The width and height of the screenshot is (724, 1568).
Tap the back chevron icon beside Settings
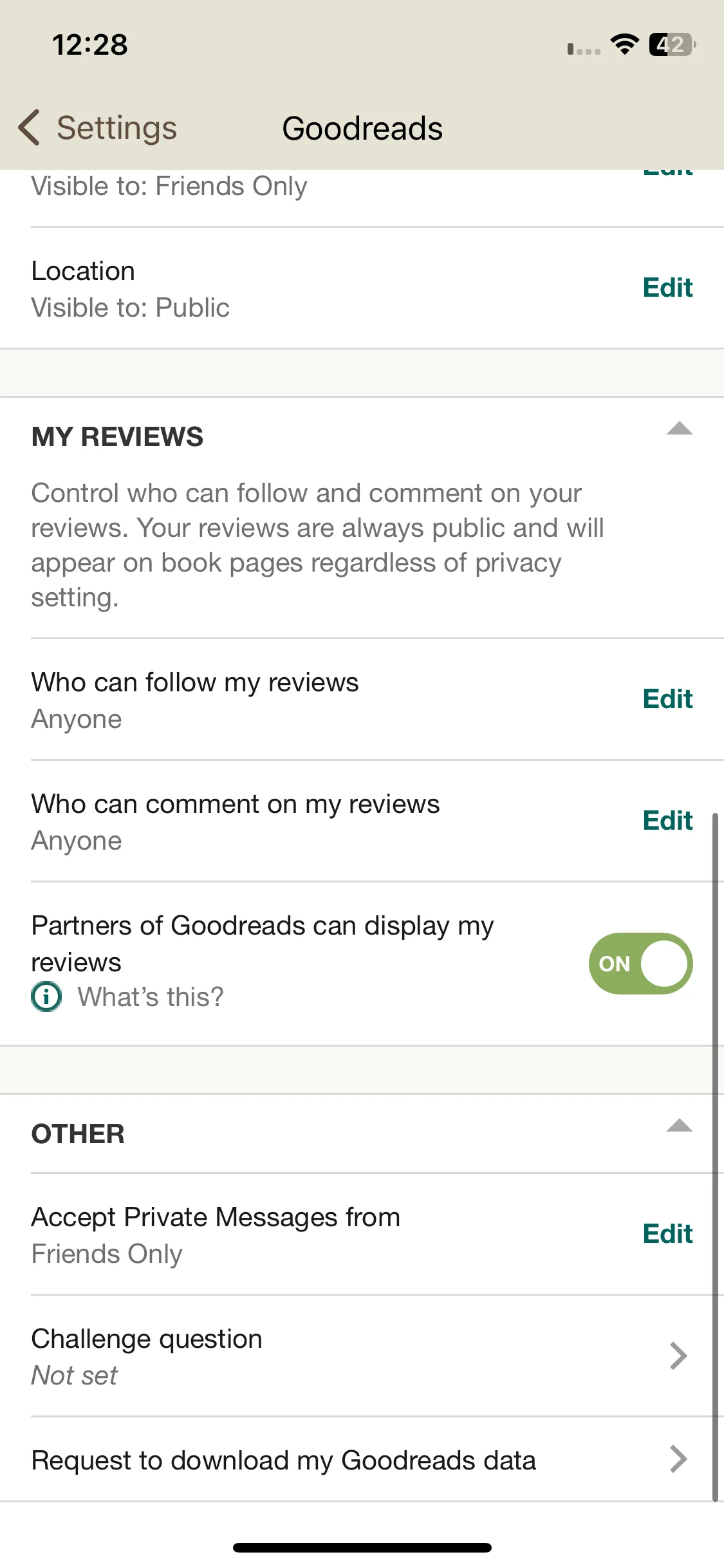[x=29, y=127]
